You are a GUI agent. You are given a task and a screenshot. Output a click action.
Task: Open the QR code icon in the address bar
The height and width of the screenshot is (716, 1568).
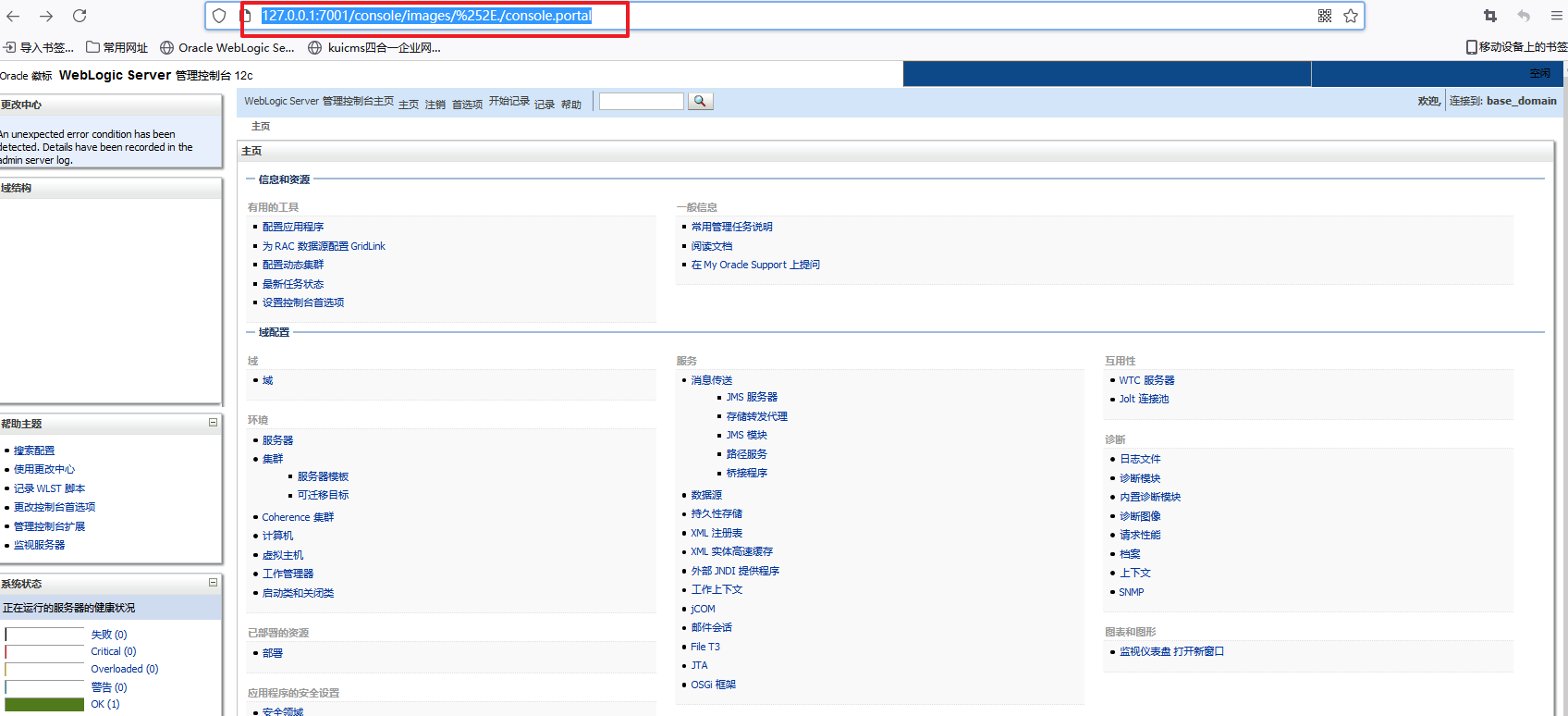point(1325,16)
